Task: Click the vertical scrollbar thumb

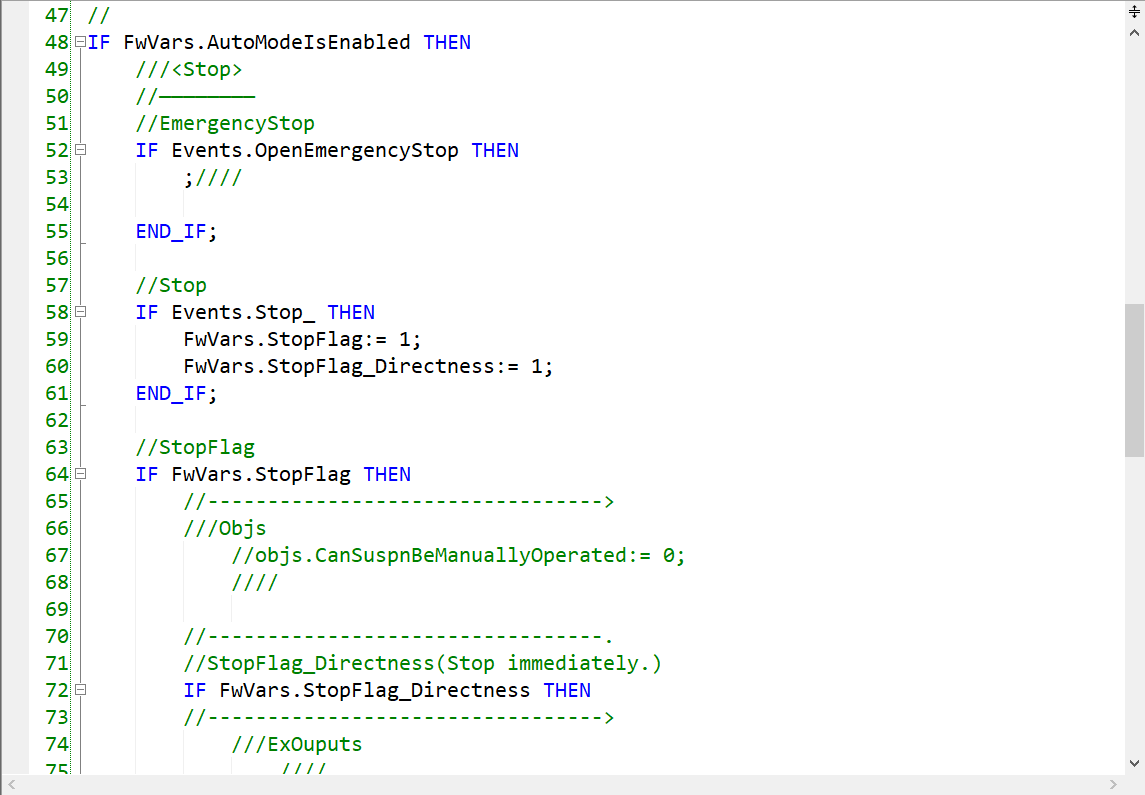Action: (x=1134, y=380)
